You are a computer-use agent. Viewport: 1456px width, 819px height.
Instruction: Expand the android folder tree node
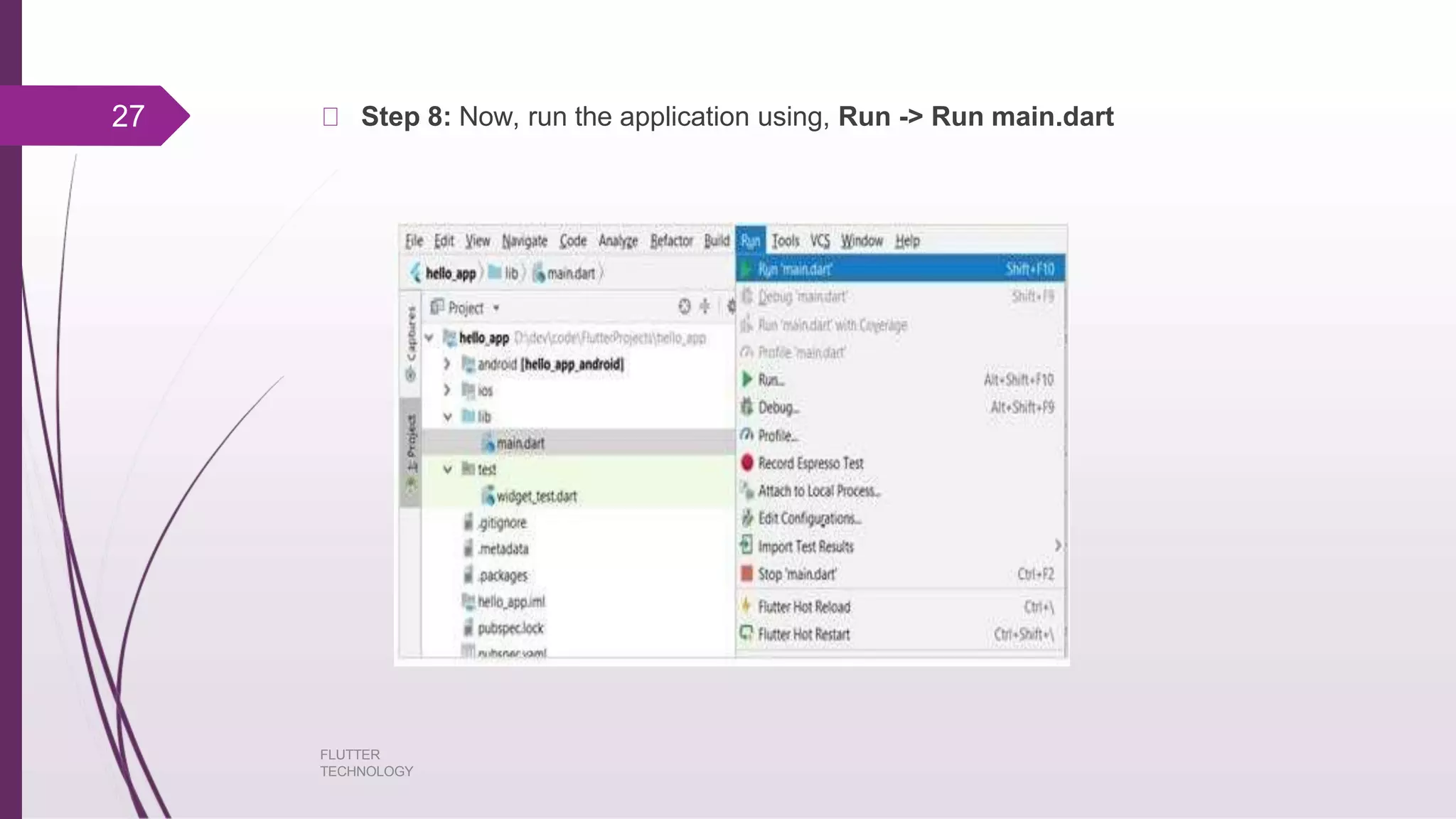446,364
